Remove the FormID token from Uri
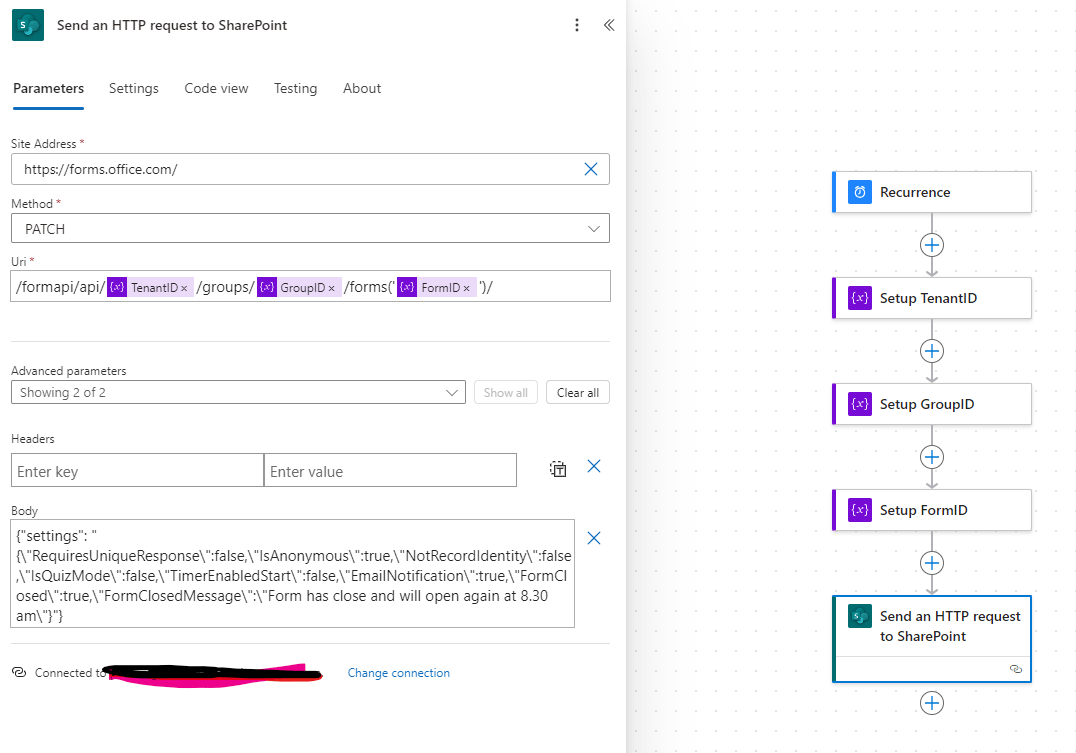This screenshot has width=1076, height=753. (x=467, y=288)
